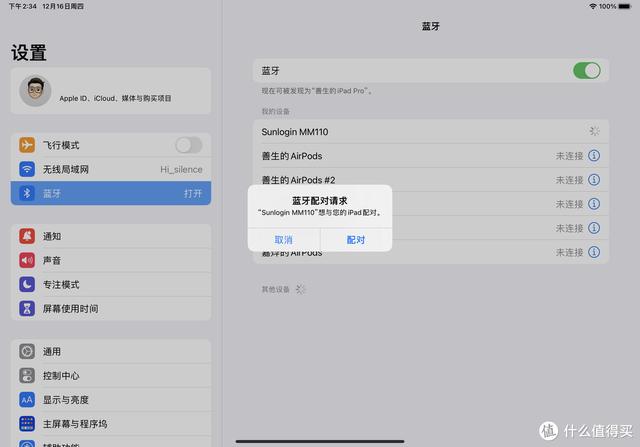Tap info icon in fourth device row
Image resolution: width=640 pixels, height=447 pixels.
click(594, 204)
